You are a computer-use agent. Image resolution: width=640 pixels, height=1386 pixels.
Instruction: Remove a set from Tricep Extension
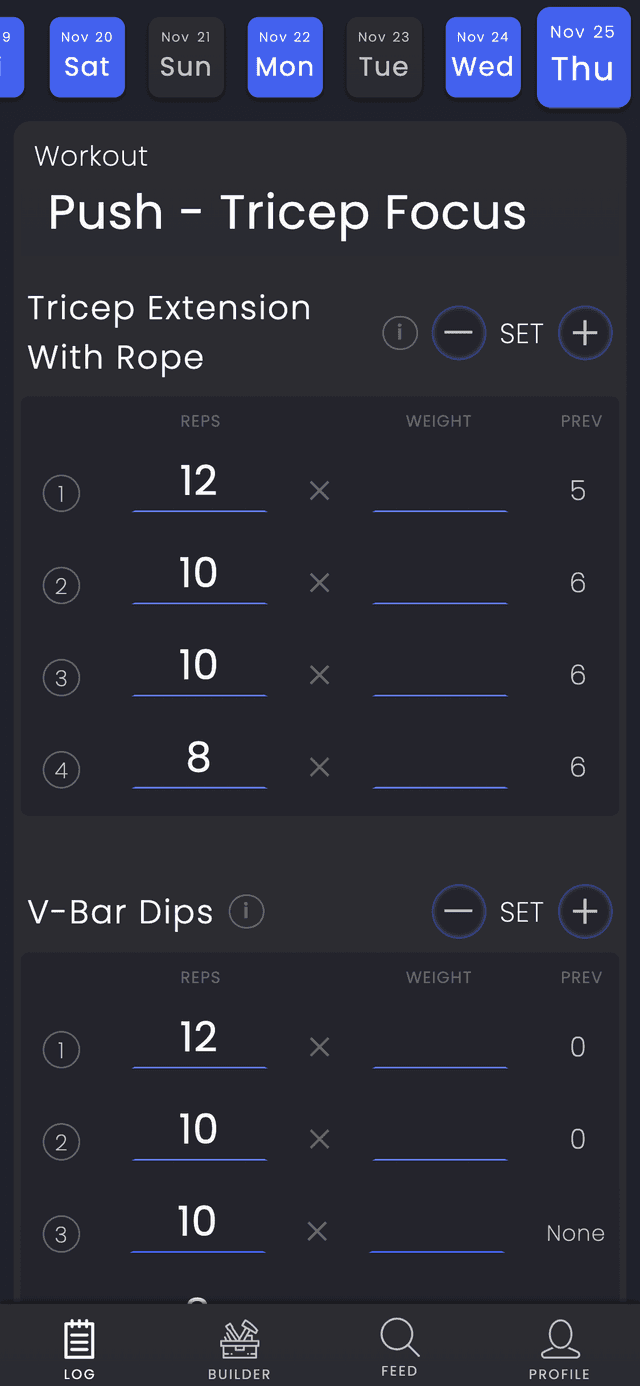pos(458,333)
